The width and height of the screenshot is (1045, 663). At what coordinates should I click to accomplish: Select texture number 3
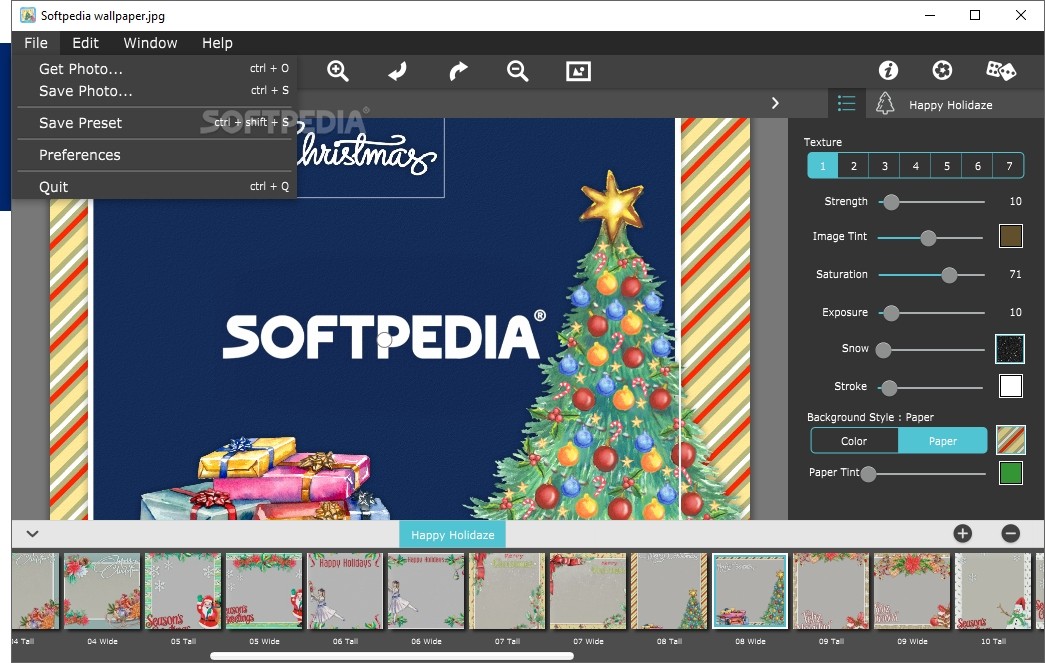[x=884, y=166]
